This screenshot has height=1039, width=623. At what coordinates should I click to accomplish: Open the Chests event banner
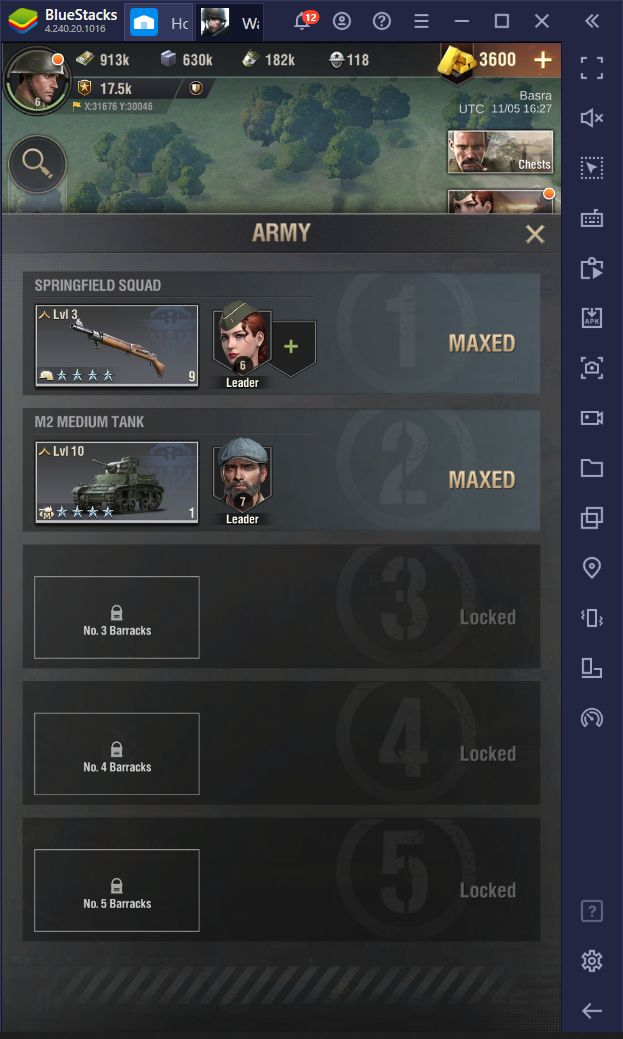pos(500,152)
